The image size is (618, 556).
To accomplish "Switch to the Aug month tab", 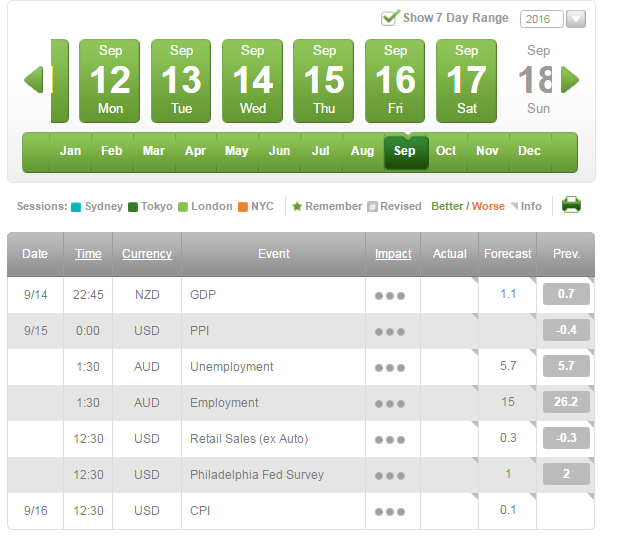I will (x=362, y=151).
